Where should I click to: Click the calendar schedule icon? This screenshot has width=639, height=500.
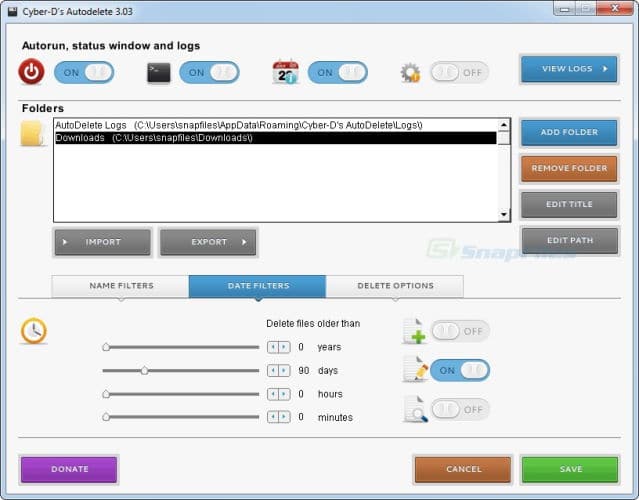tap(285, 72)
